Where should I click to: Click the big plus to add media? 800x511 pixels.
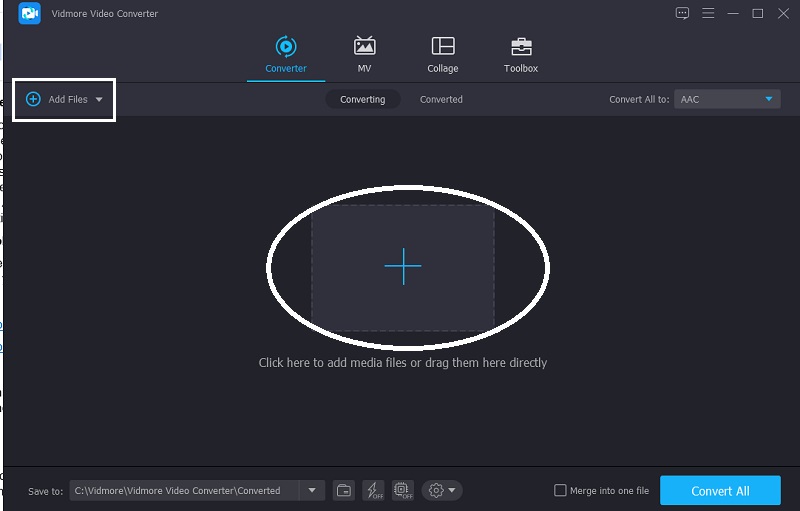(x=403, y=266)
